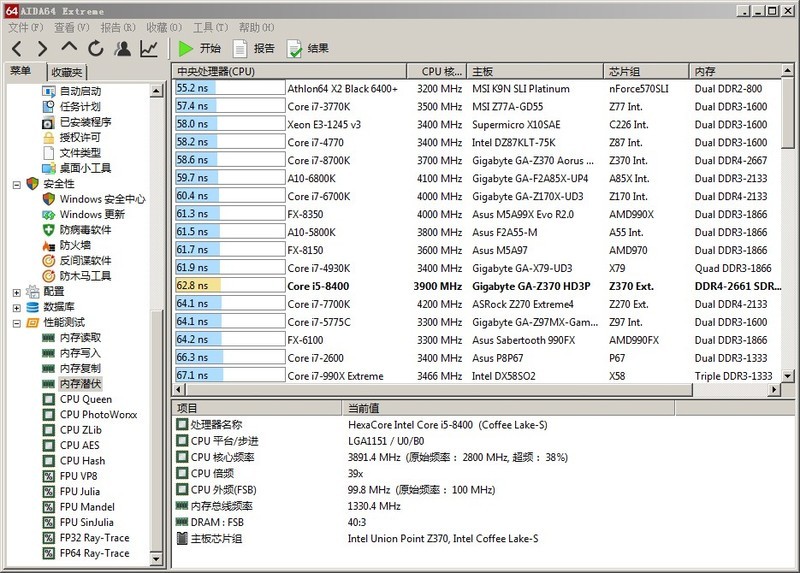Sort by 中央处理器(CPU) column header

pyautogui.click(x=289, y=71)
